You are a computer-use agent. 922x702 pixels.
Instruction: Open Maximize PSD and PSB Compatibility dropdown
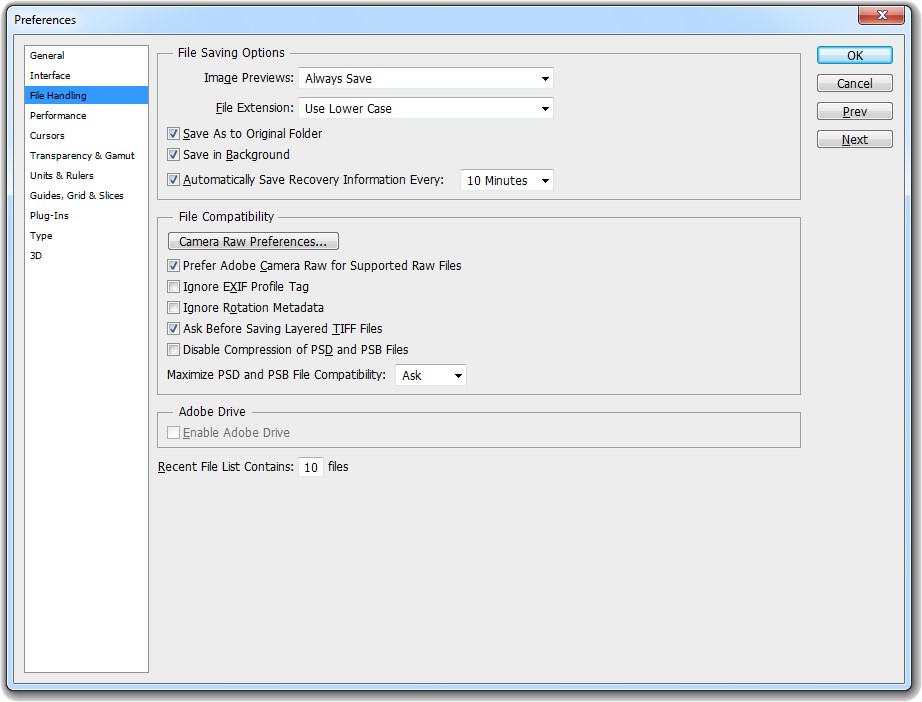(431, 376)
